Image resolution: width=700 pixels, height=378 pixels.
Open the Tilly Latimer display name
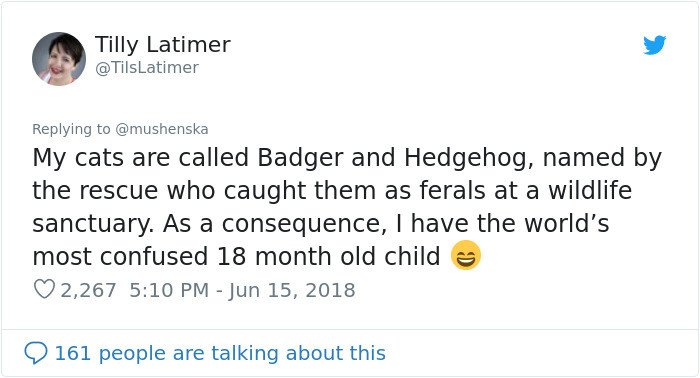click(x=162, y=45)
